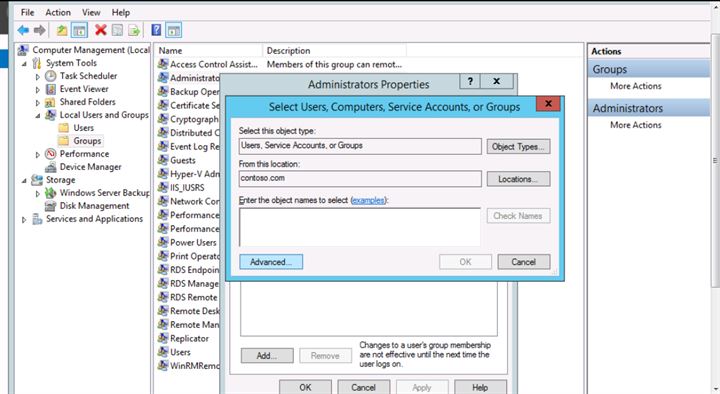Click in the object names text box
The width and height of the screenshot is (720, 394).
pyautogui.click(x=360, y=227)
